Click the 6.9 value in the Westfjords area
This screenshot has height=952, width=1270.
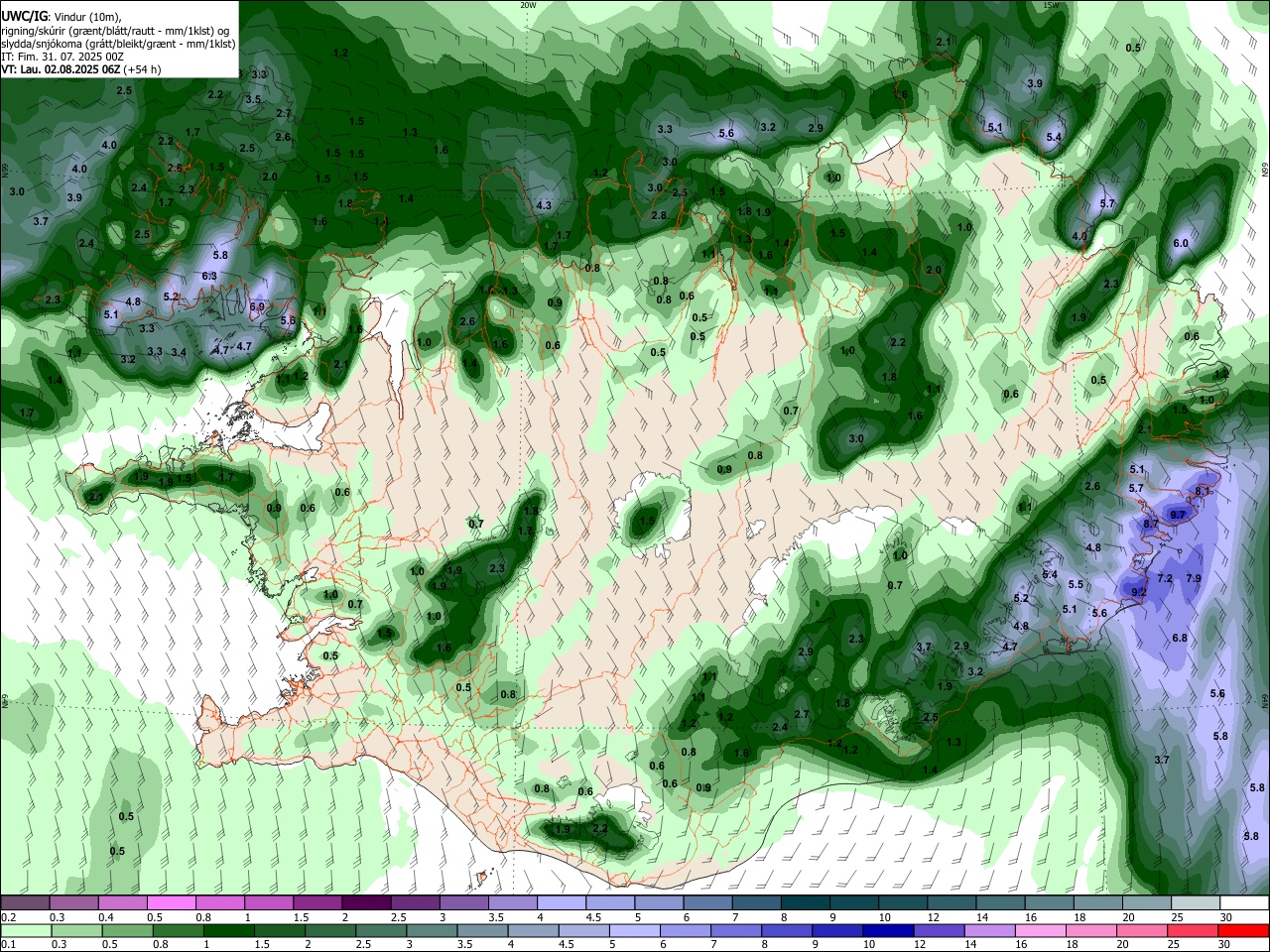click(x=257, y=306)
